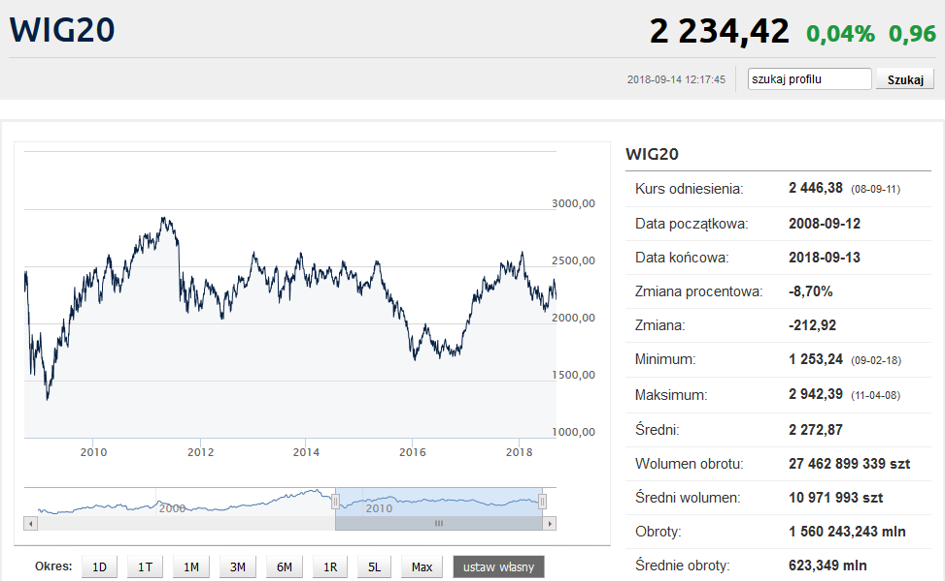Click the average value 2 272,87
The height and width of the screenshot is (581, 945).
click(815, 430)
